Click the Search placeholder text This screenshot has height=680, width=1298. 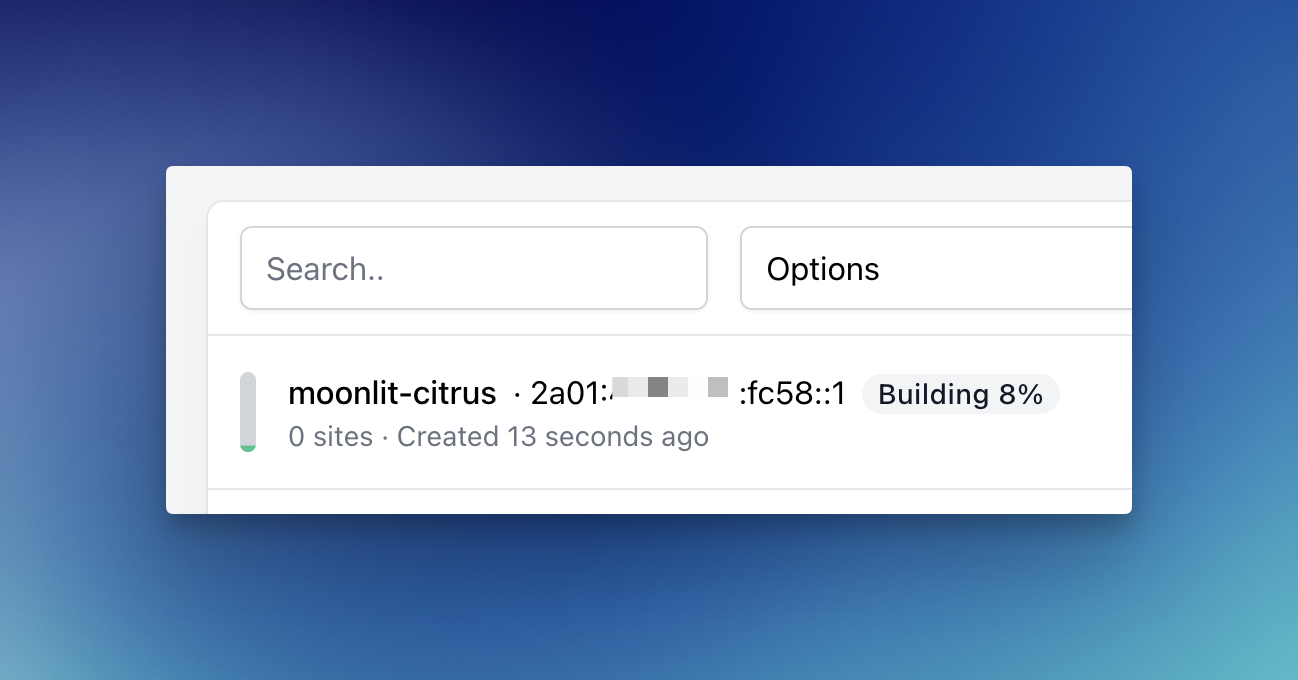tap(326, 269)
